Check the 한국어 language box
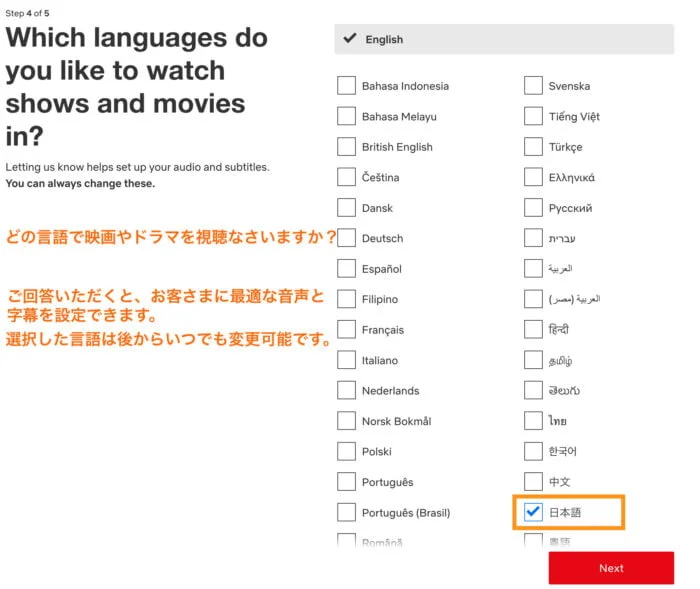700x589 pixels. click(x=533, y=451)
